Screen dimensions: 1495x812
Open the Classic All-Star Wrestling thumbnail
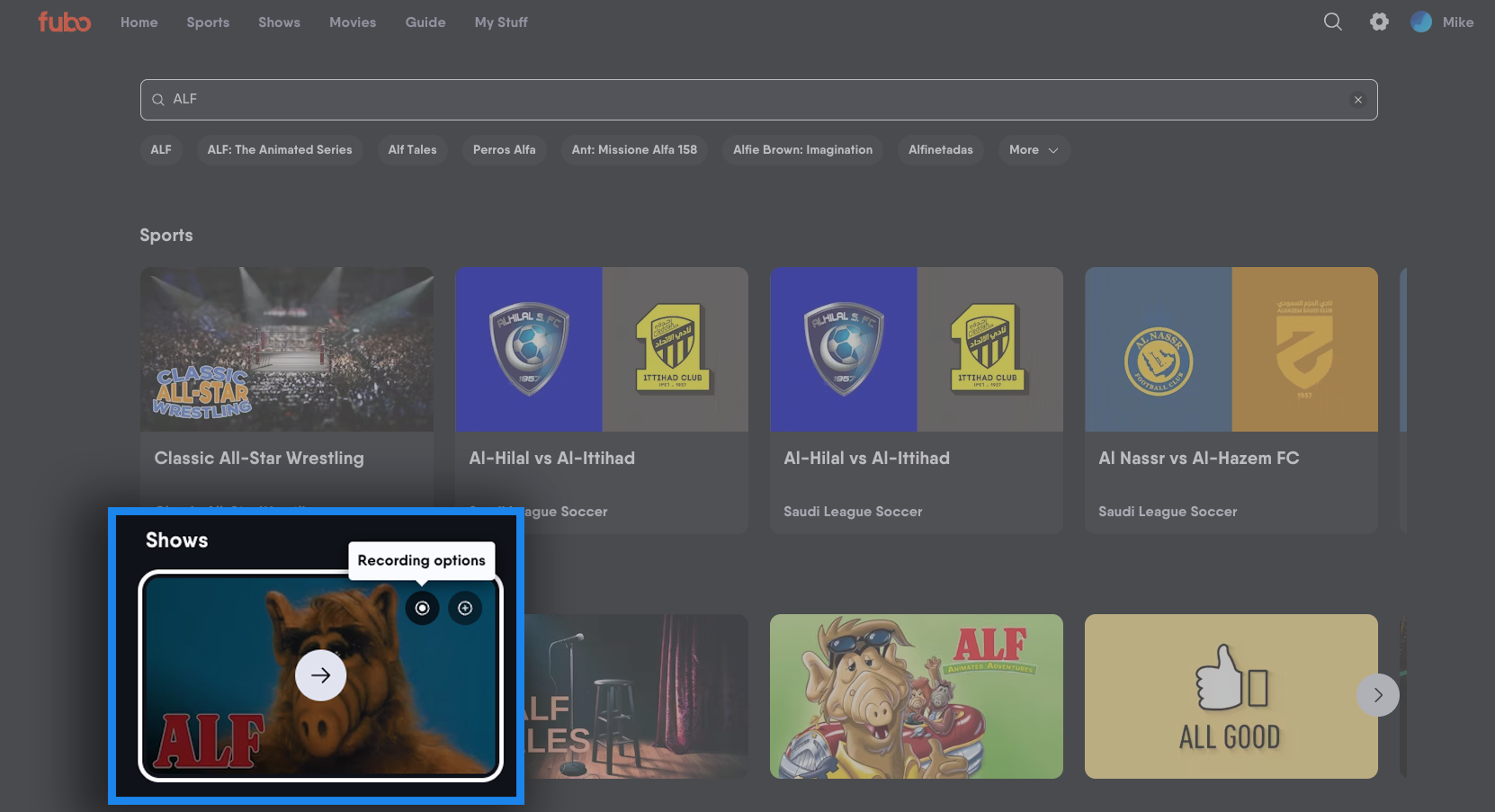(x=287, y=349)
